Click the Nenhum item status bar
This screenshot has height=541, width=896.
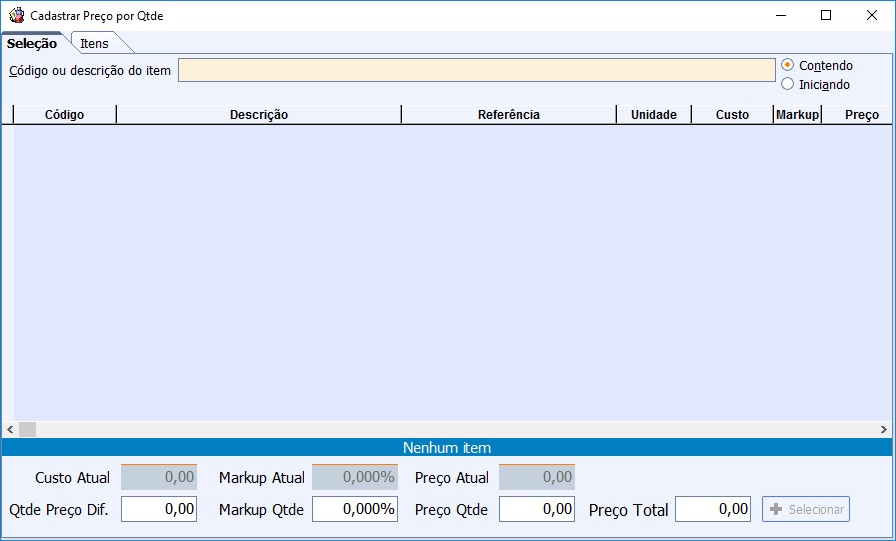[447, 447]
